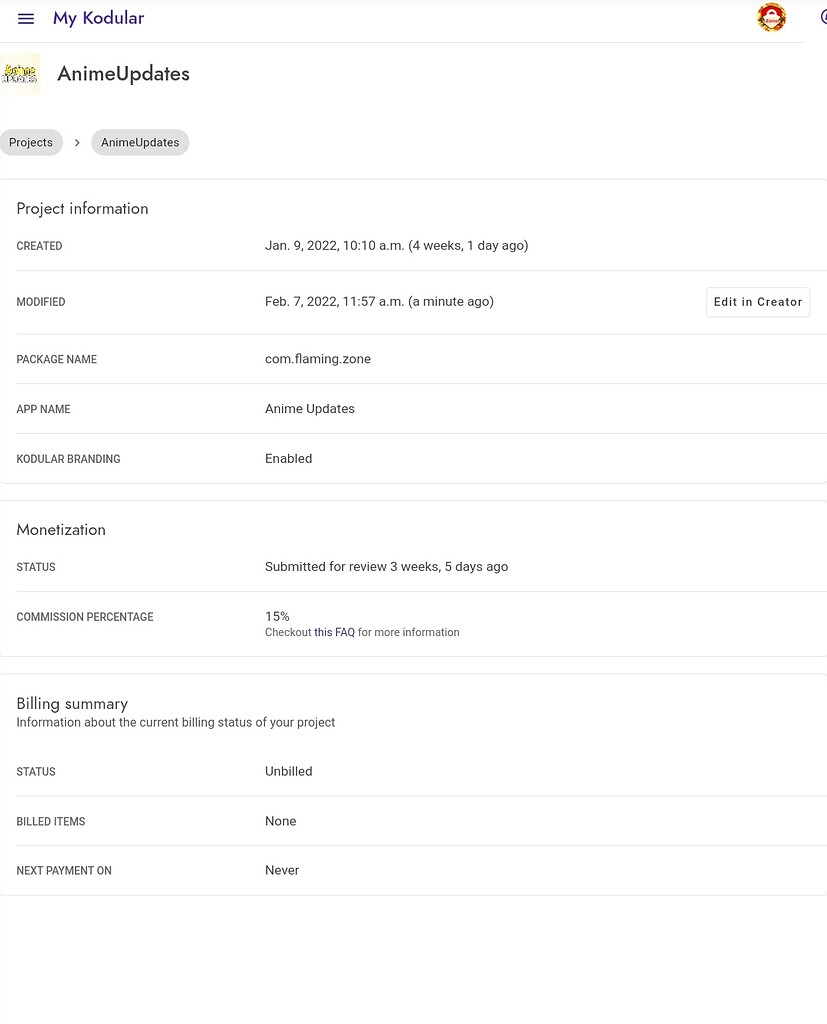Open the navigation hamburger menu
Screen dimensions: 827x1024
(25, 18)
